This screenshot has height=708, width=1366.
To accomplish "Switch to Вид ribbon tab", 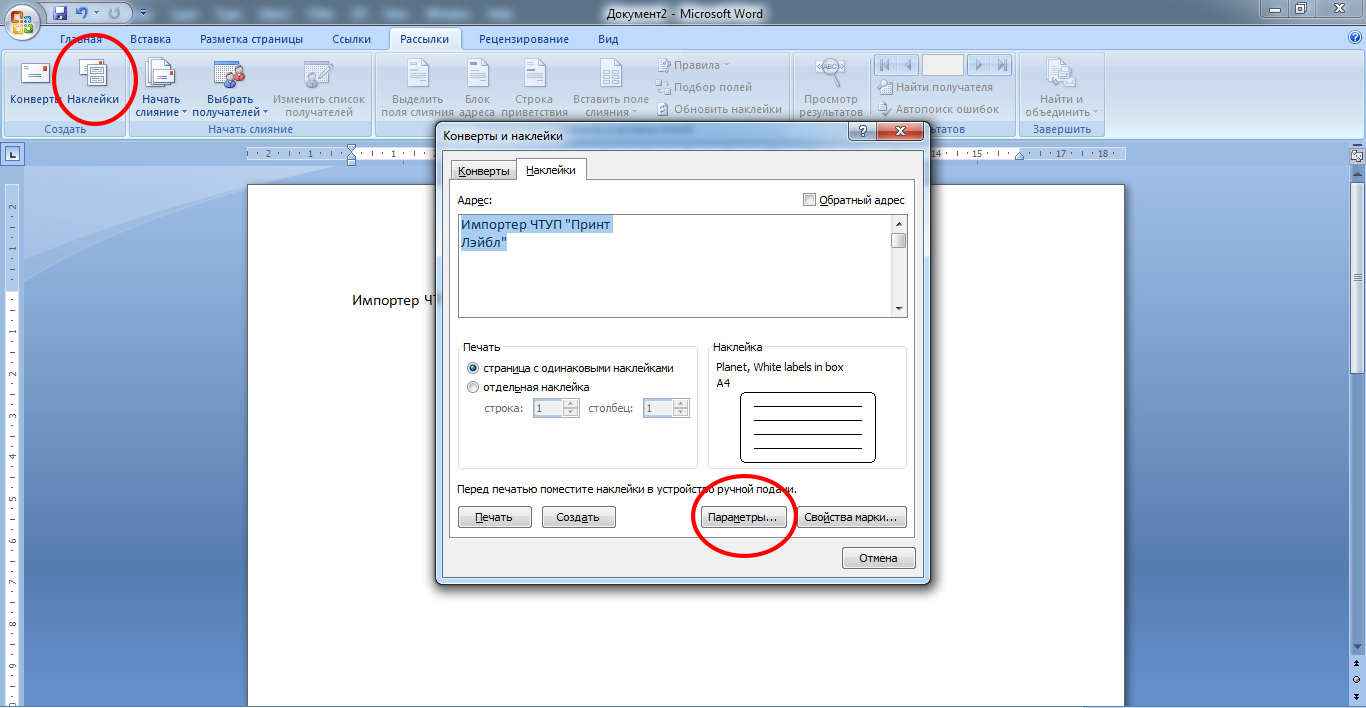I will (608, 39).
